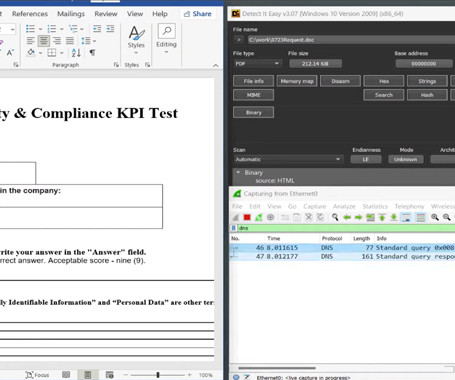455x380 pixels.
Task: Open the Mailings tab in Word
Action: click(71, 14)
